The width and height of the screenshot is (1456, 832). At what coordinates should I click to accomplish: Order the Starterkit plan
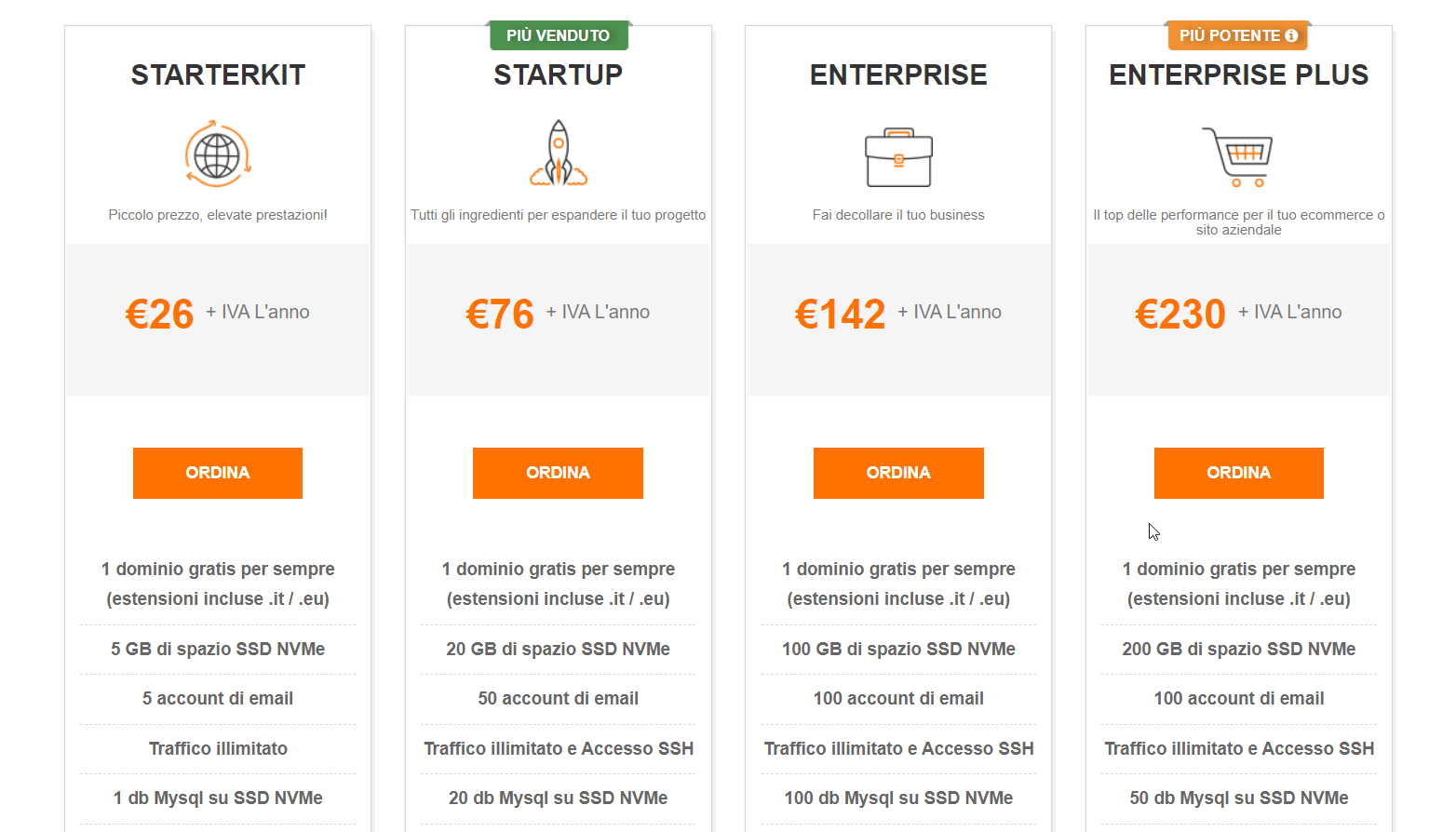(218, 473)
